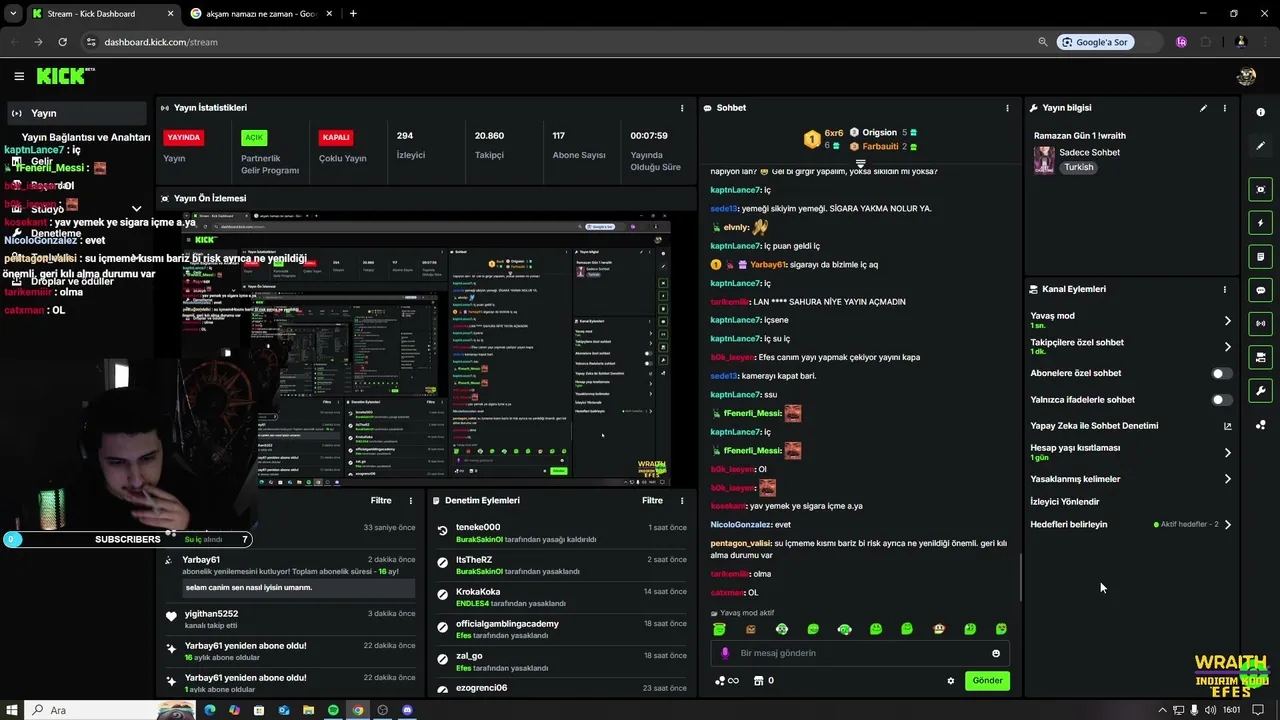
Task: Click the KICK logo
Action: 65,76
